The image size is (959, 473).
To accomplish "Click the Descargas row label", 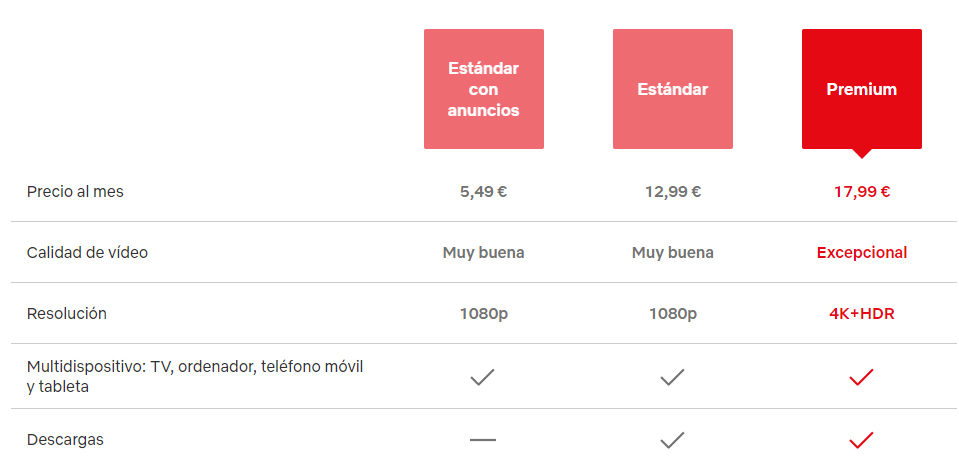I will [65, 440].
